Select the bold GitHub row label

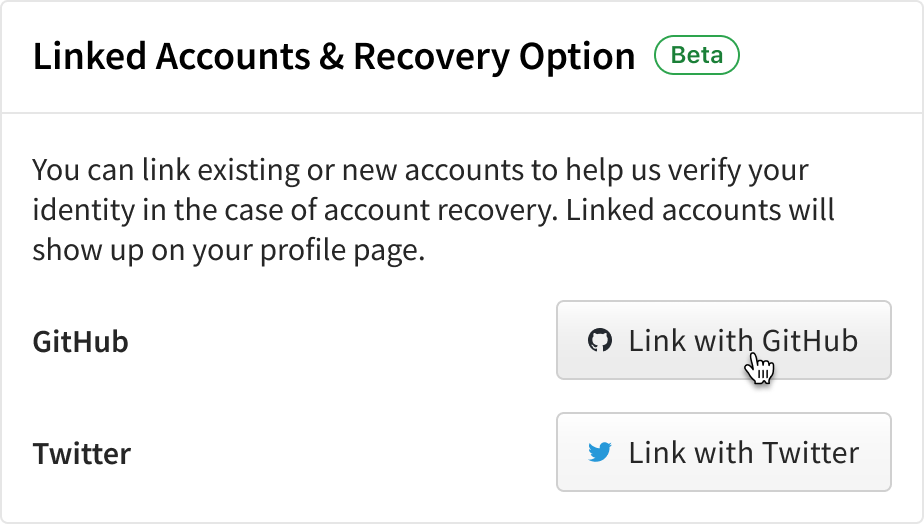click(x=81, y=342)
